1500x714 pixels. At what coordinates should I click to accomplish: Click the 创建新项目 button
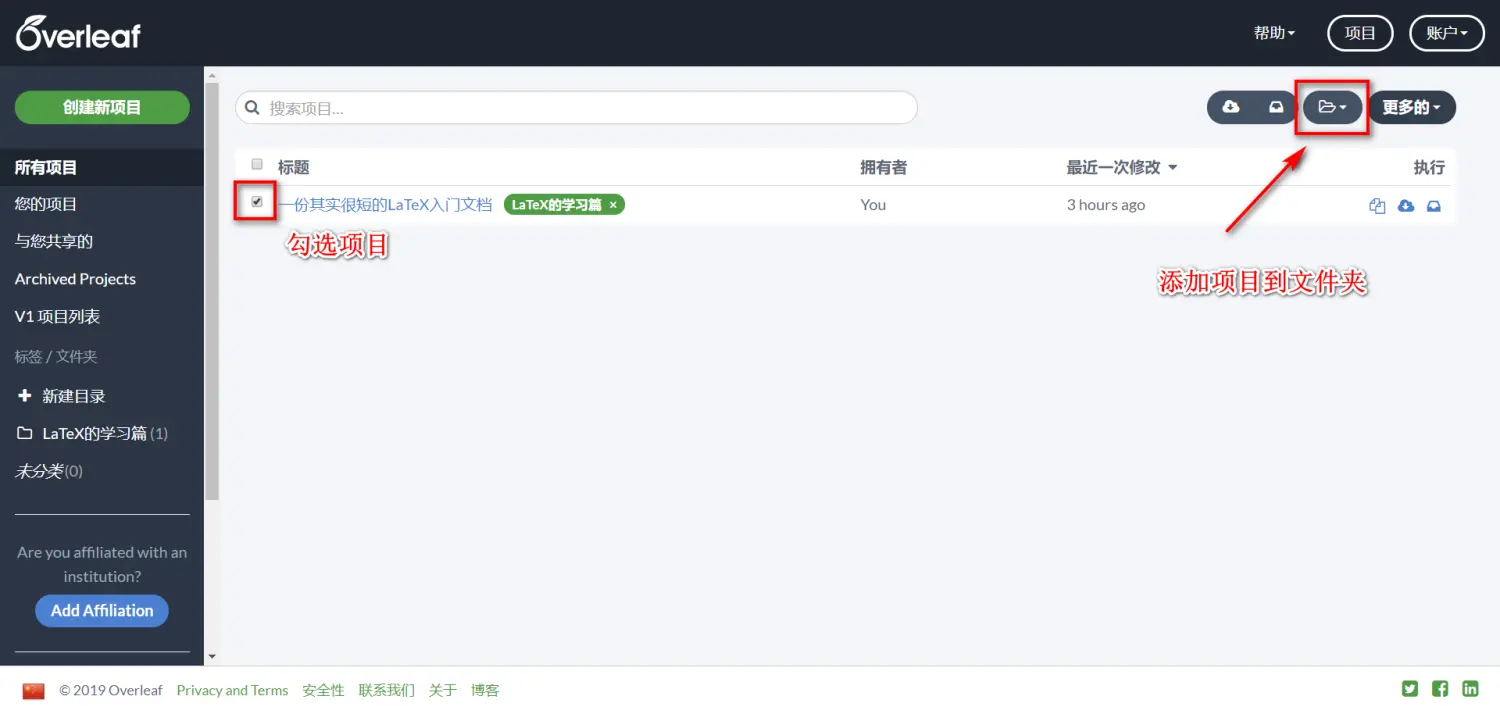(102, 107)
